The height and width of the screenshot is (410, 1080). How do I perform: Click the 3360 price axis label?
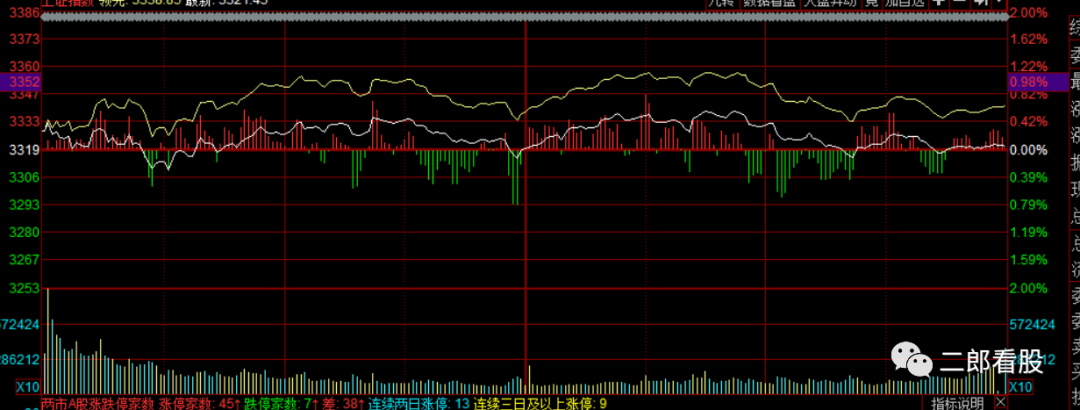[25, 67]
